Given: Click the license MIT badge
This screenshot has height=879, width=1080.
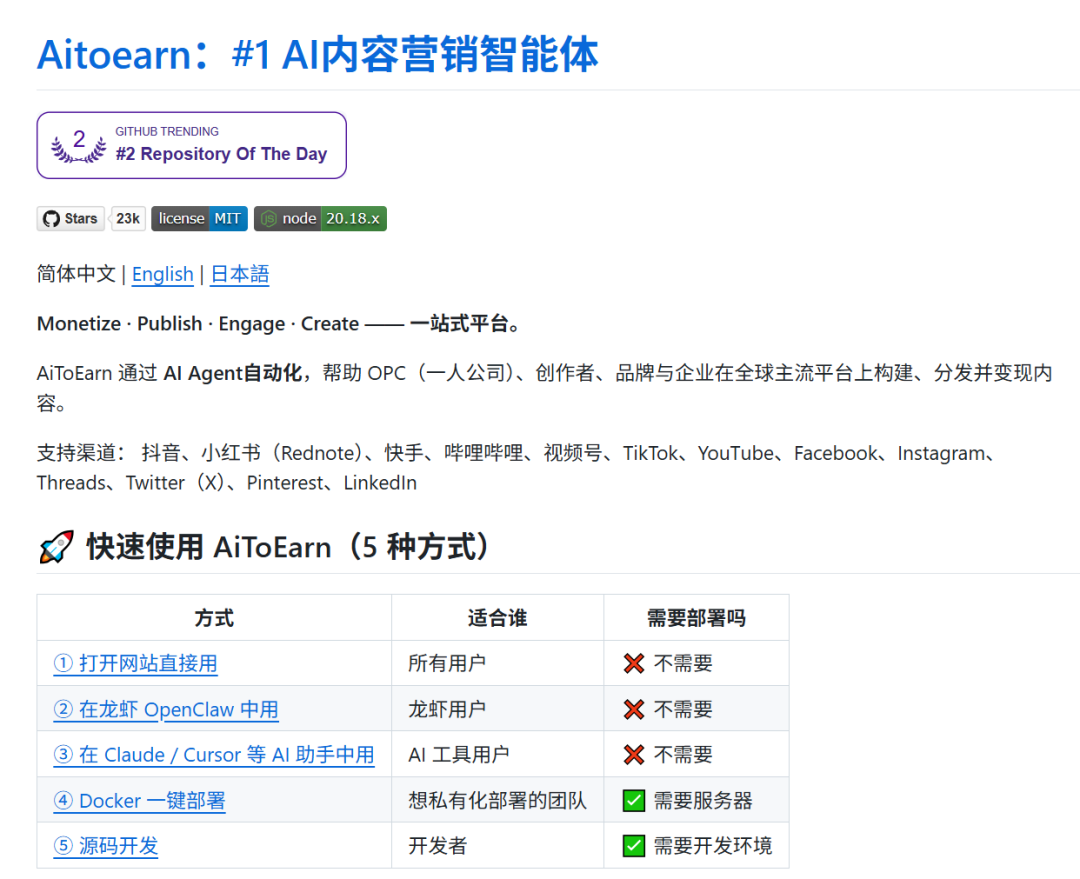Looking at the screenshot, I should coord(199,218).
